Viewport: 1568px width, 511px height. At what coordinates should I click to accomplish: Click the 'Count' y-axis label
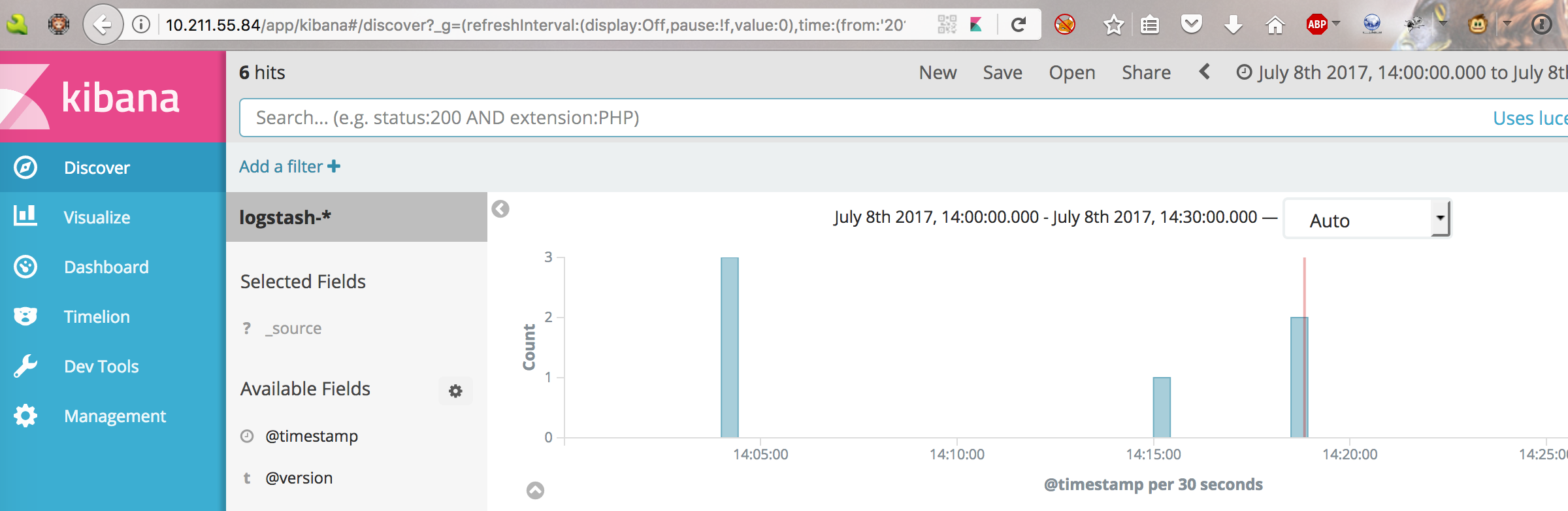[x=529, y=347]
